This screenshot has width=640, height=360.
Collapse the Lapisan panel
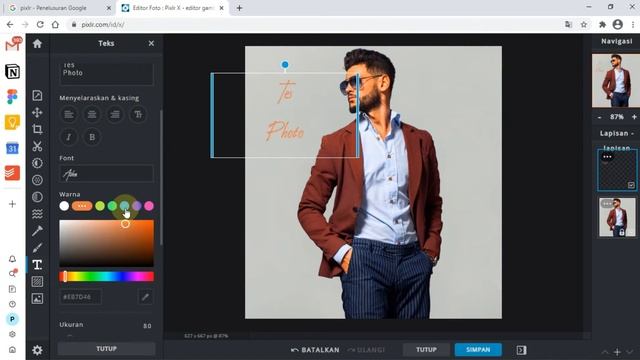point(632,133)
